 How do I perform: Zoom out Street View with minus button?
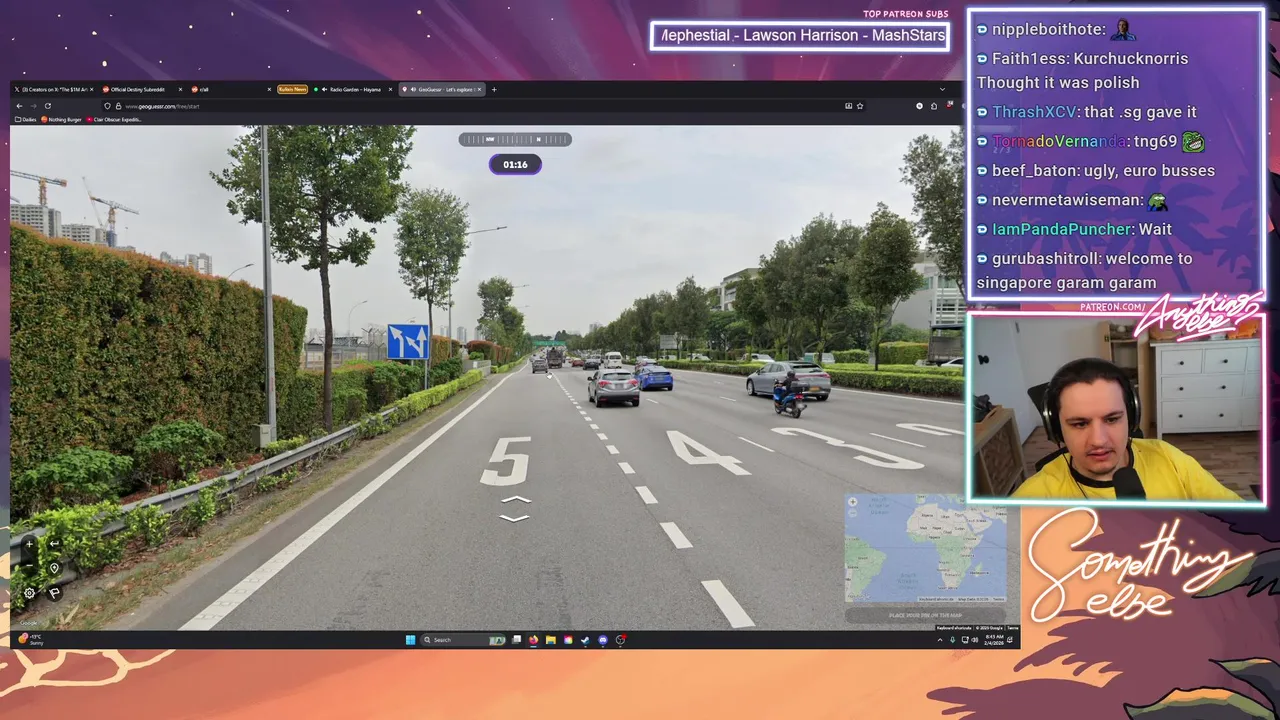[29, 565]
